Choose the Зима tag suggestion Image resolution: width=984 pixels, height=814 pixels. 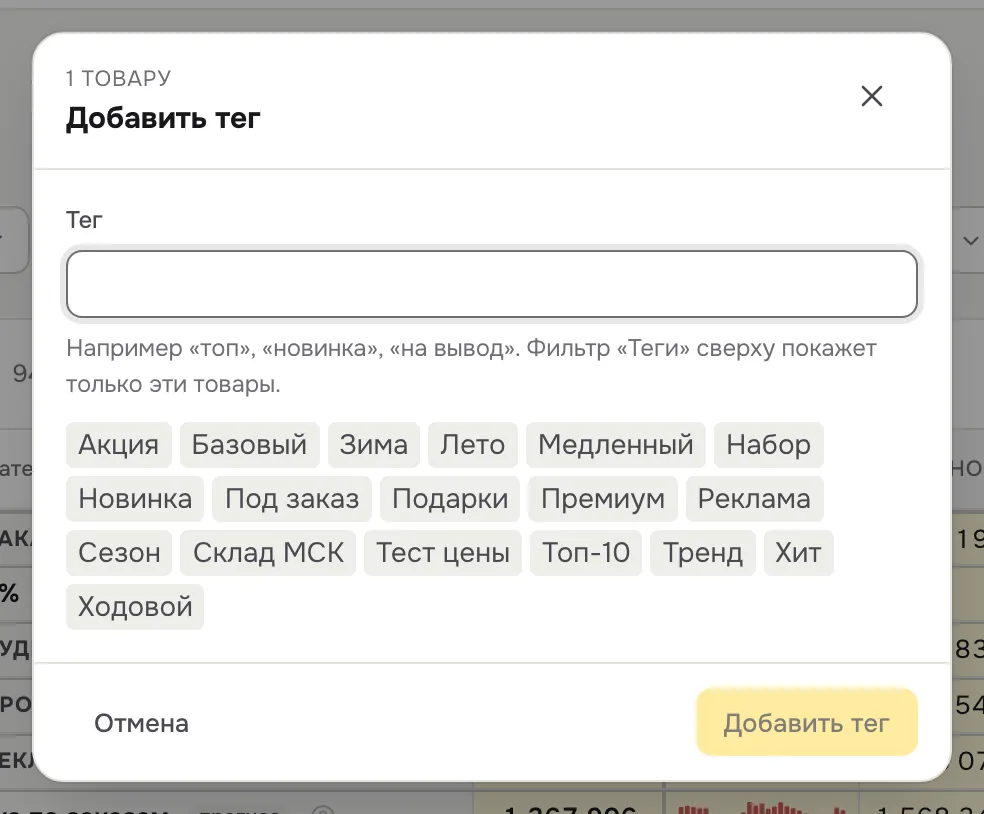(x=374, y=445)
